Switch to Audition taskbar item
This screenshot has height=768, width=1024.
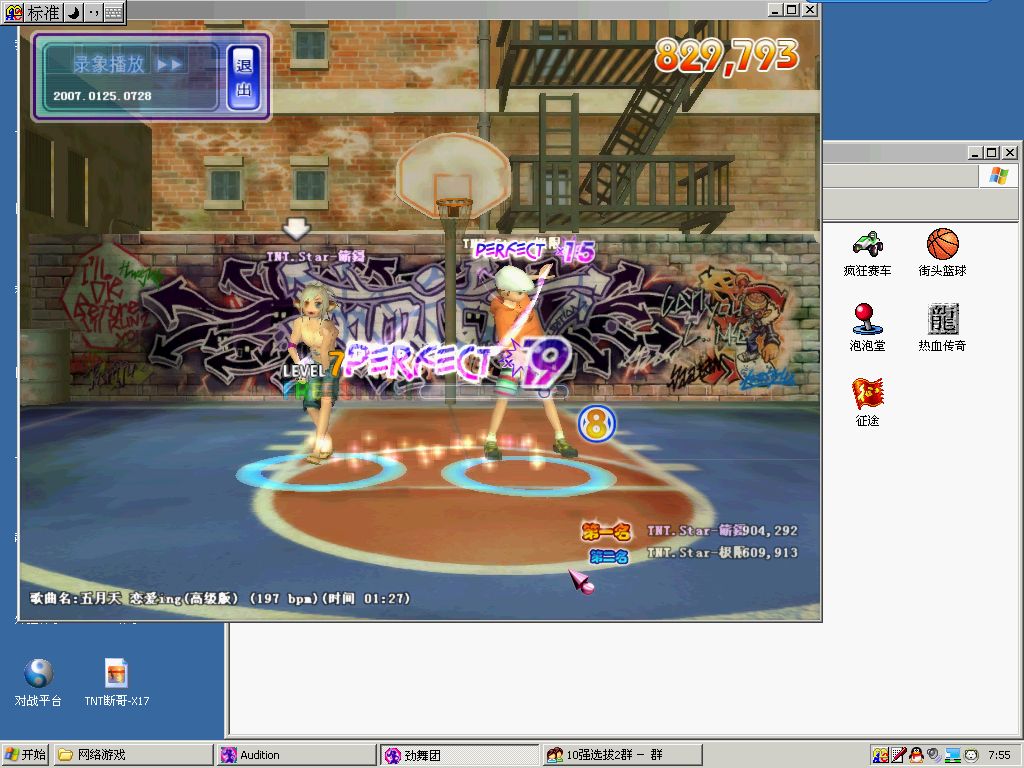(x=296, y=755)
